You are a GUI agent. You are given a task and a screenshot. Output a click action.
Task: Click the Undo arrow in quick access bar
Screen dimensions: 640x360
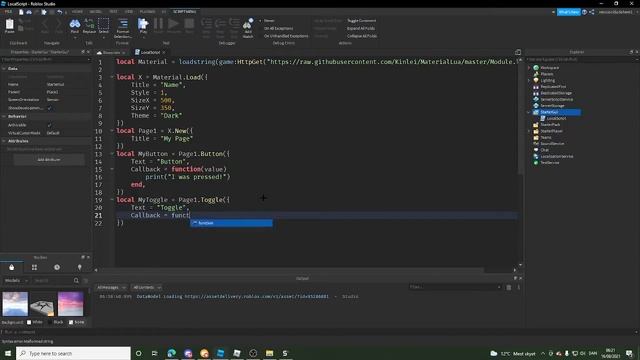pos(60,12)
